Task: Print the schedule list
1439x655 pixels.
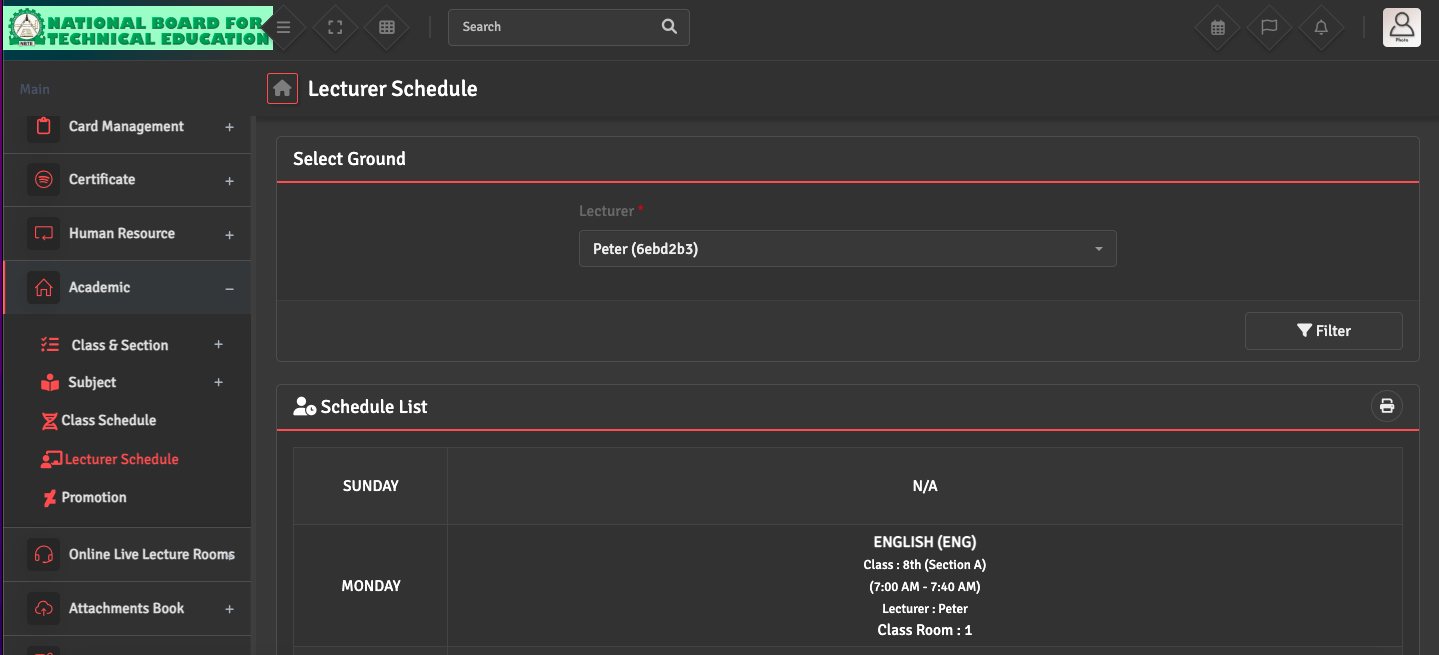Action: pos(1386,406)
